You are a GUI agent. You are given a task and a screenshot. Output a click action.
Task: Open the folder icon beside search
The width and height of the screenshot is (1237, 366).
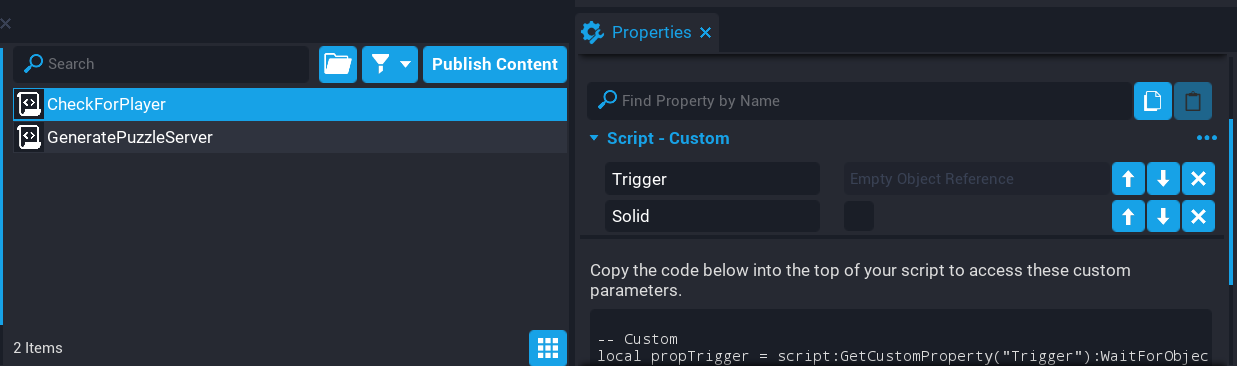(338, 64)
